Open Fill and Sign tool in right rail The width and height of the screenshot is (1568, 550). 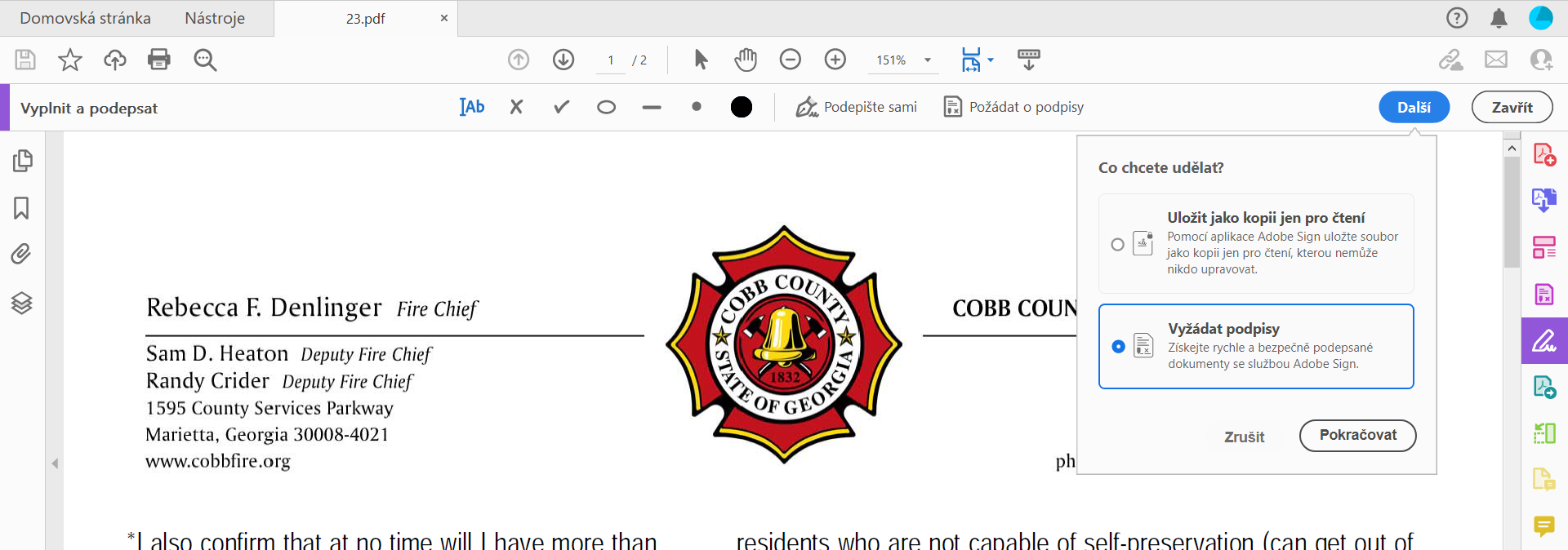[1544, 340]
